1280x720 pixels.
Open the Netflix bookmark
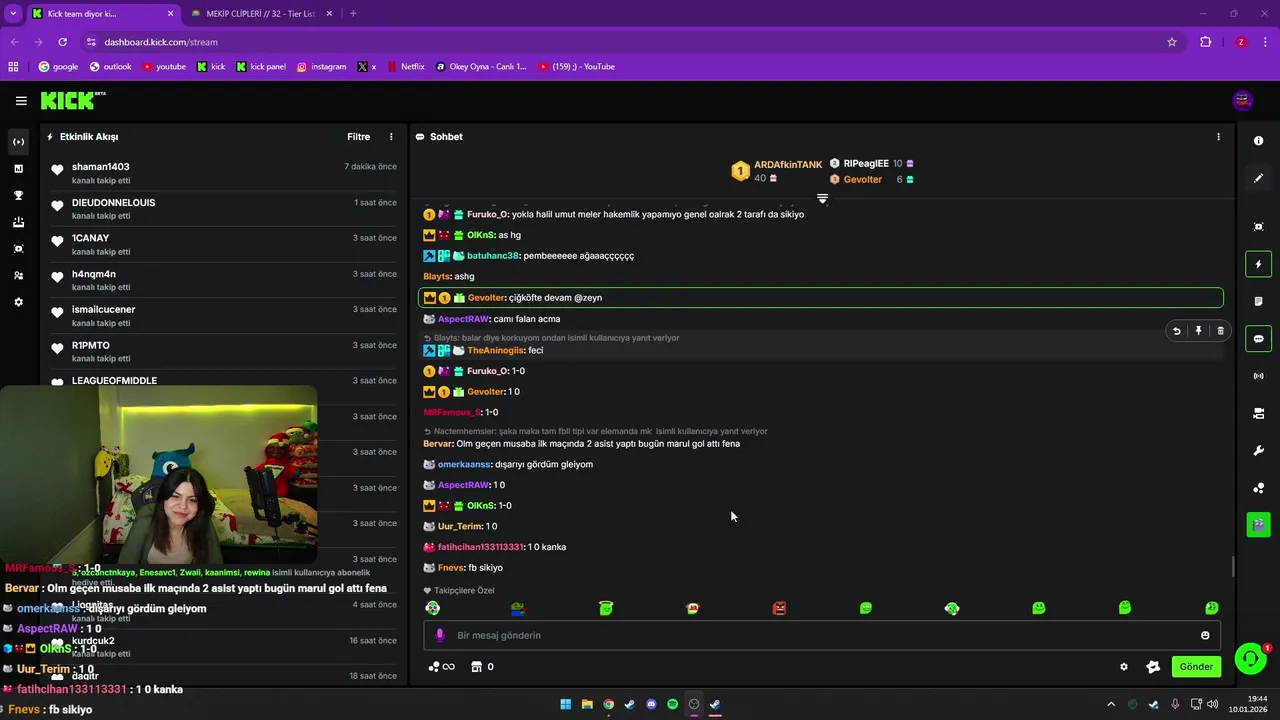[405, 67]
